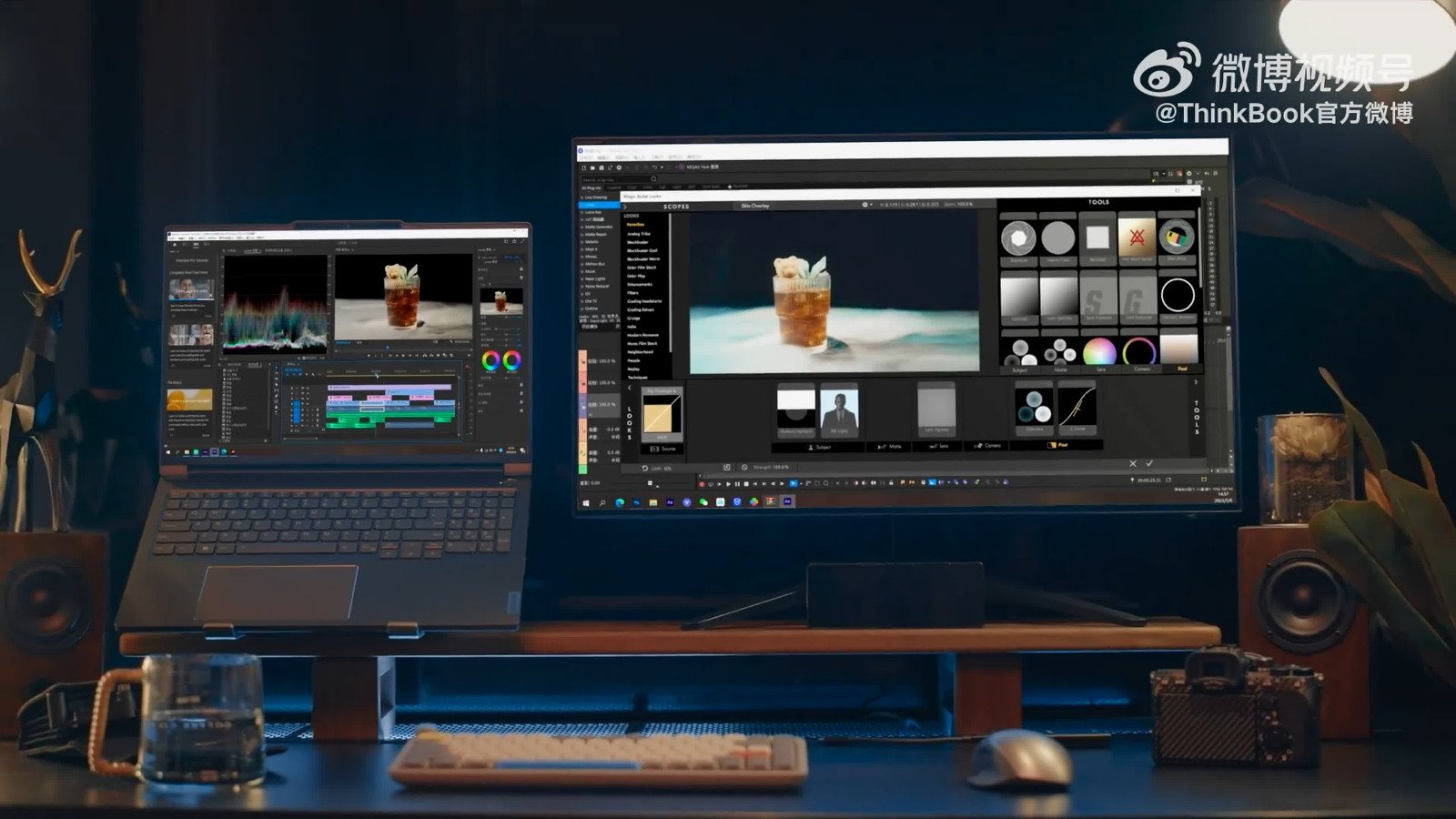
Task: Click the play button in VEGAS transport
Action: pyautogui.click(x=728, y=484)
